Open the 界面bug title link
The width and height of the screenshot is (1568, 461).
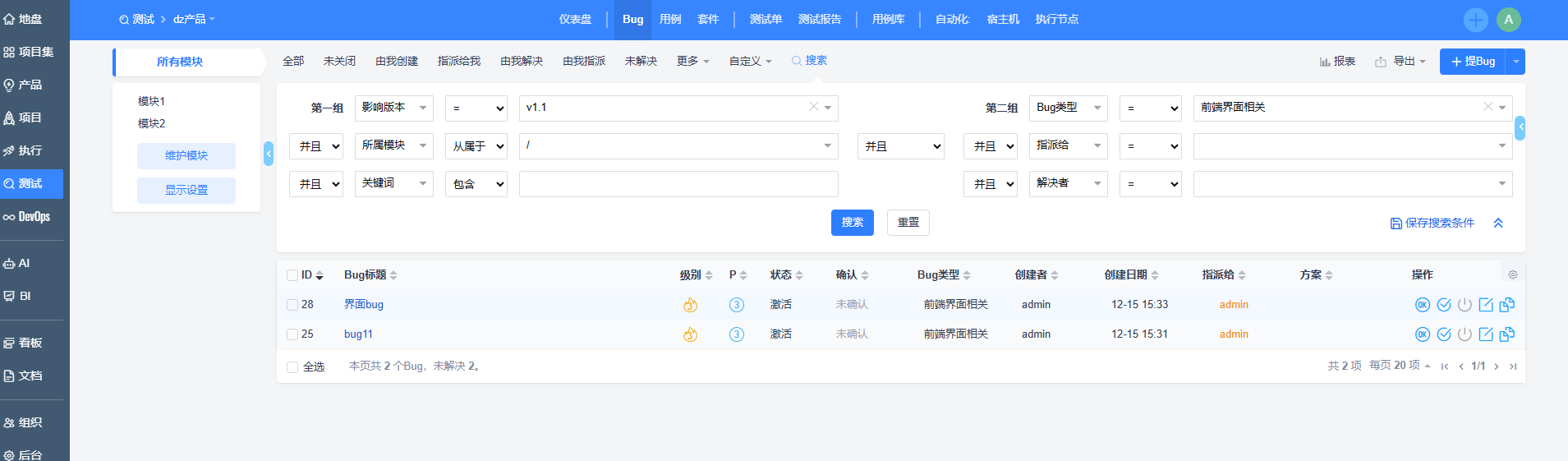click(364, 305)
